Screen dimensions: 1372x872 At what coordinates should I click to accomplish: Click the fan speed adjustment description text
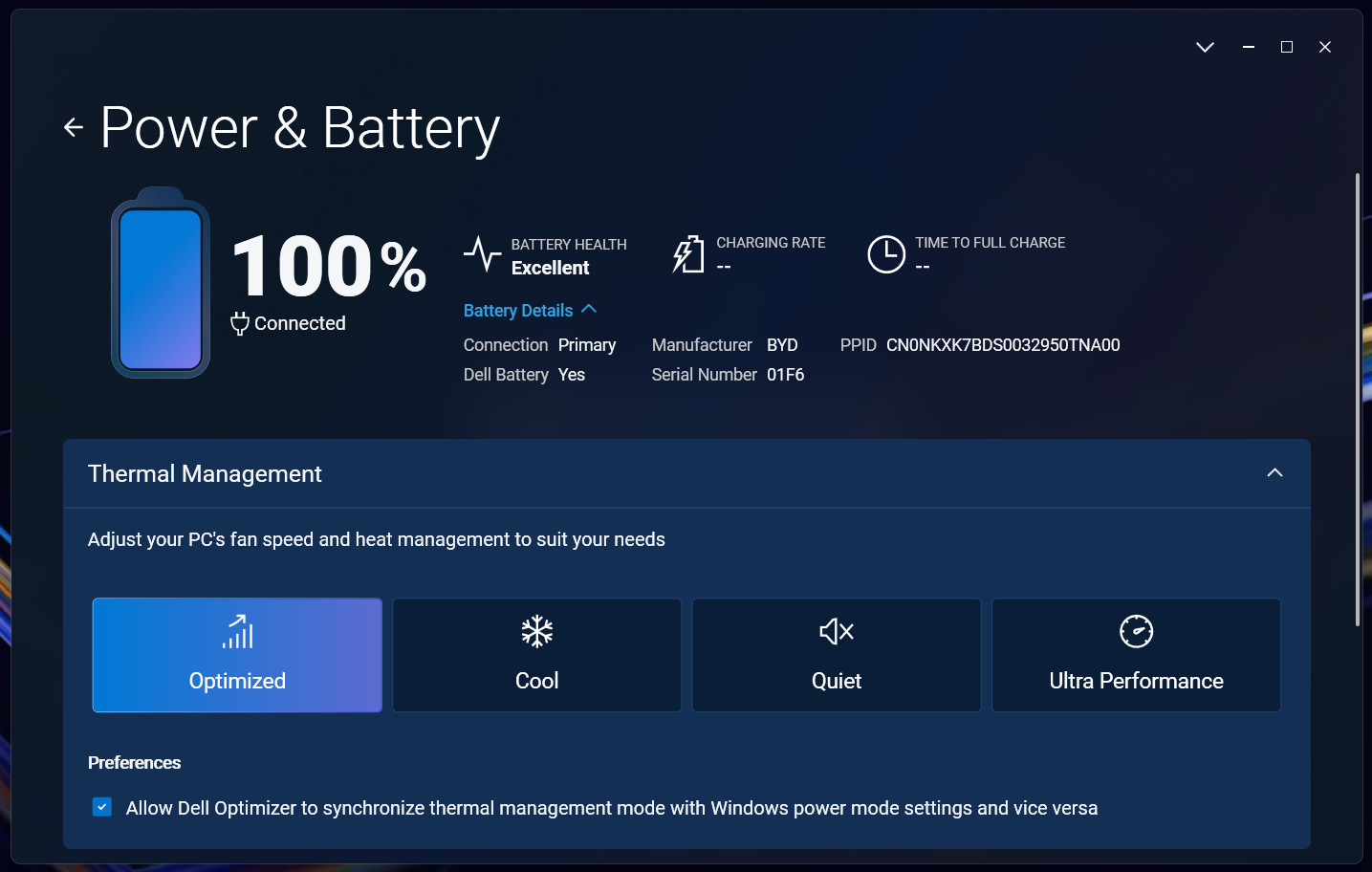[x=377, y=540]
